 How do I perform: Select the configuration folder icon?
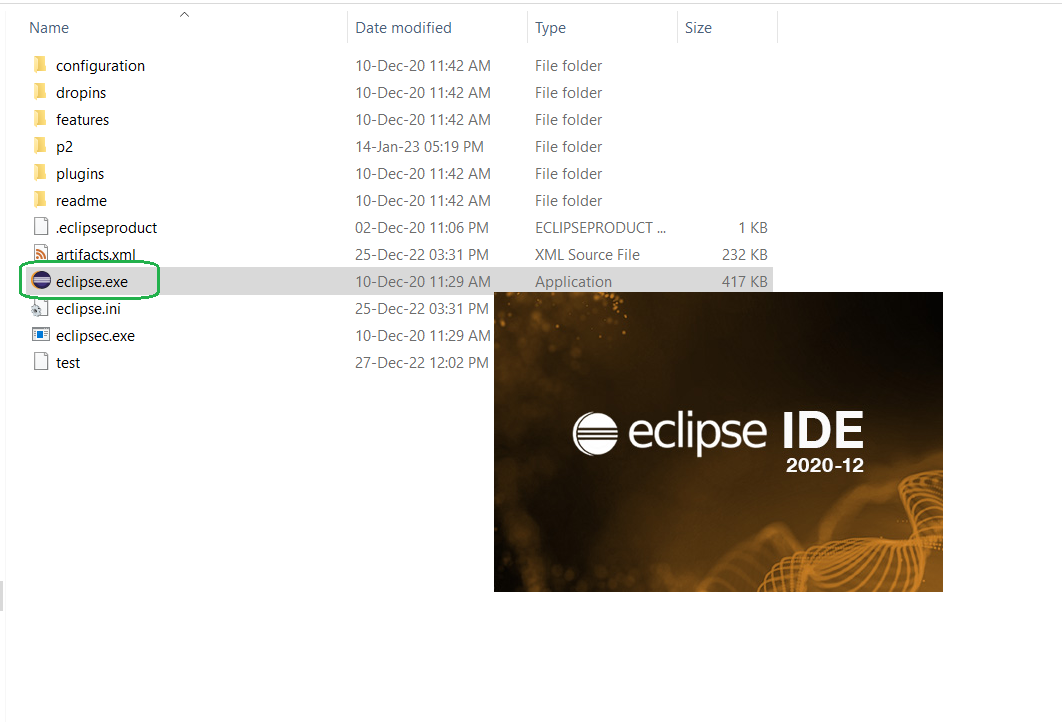tap(41, 65)
